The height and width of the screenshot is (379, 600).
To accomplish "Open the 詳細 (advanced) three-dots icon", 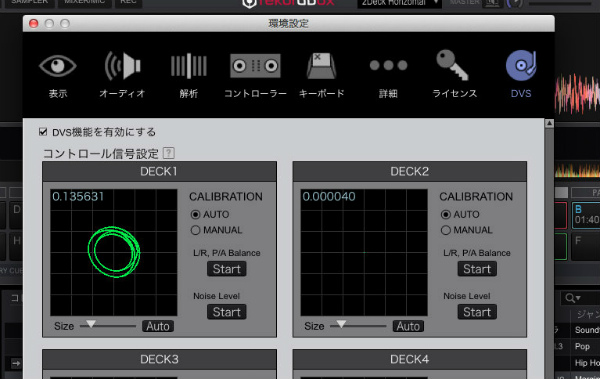I will point(388,65).
